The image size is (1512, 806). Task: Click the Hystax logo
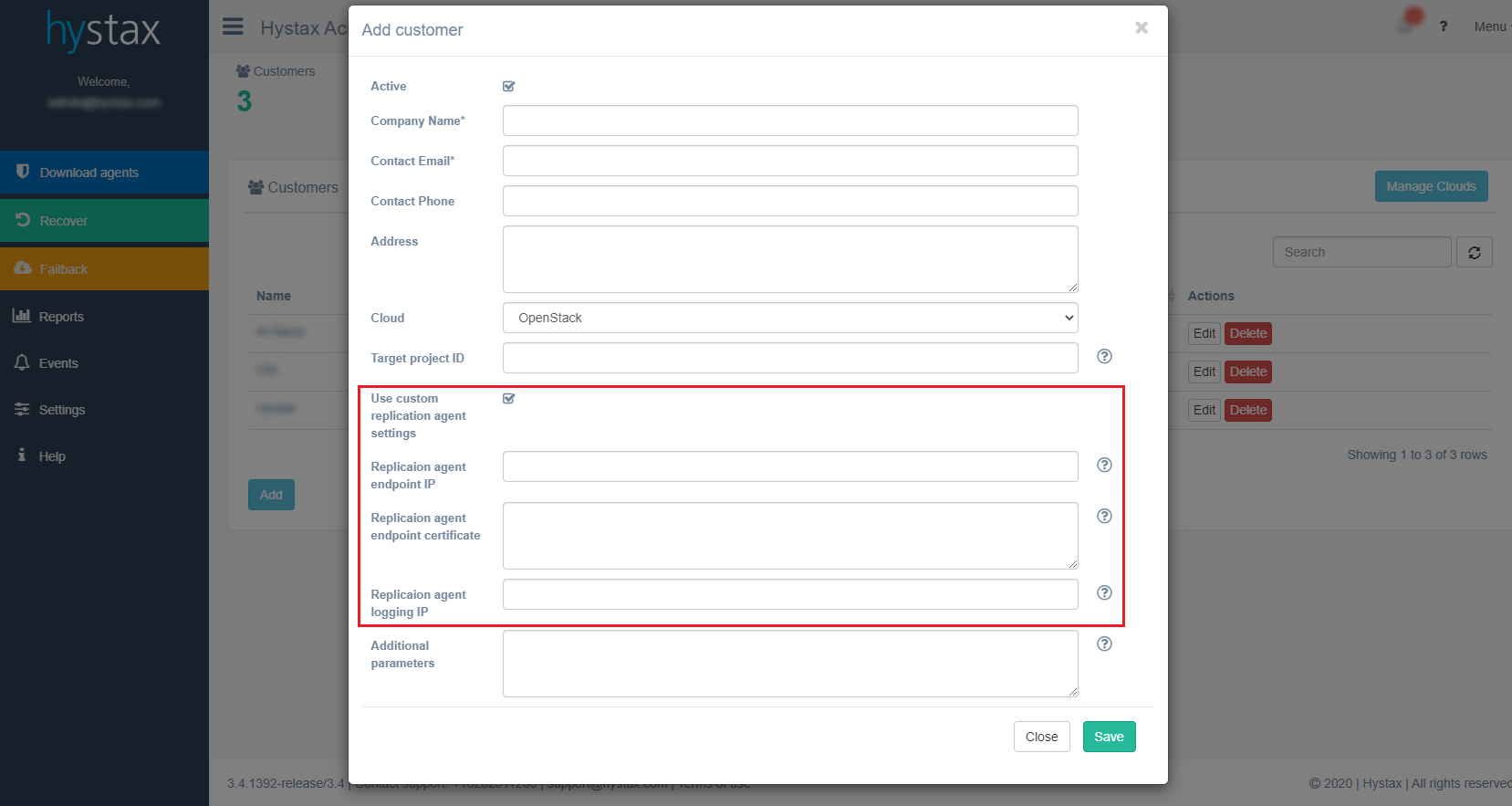coord(103,30)
